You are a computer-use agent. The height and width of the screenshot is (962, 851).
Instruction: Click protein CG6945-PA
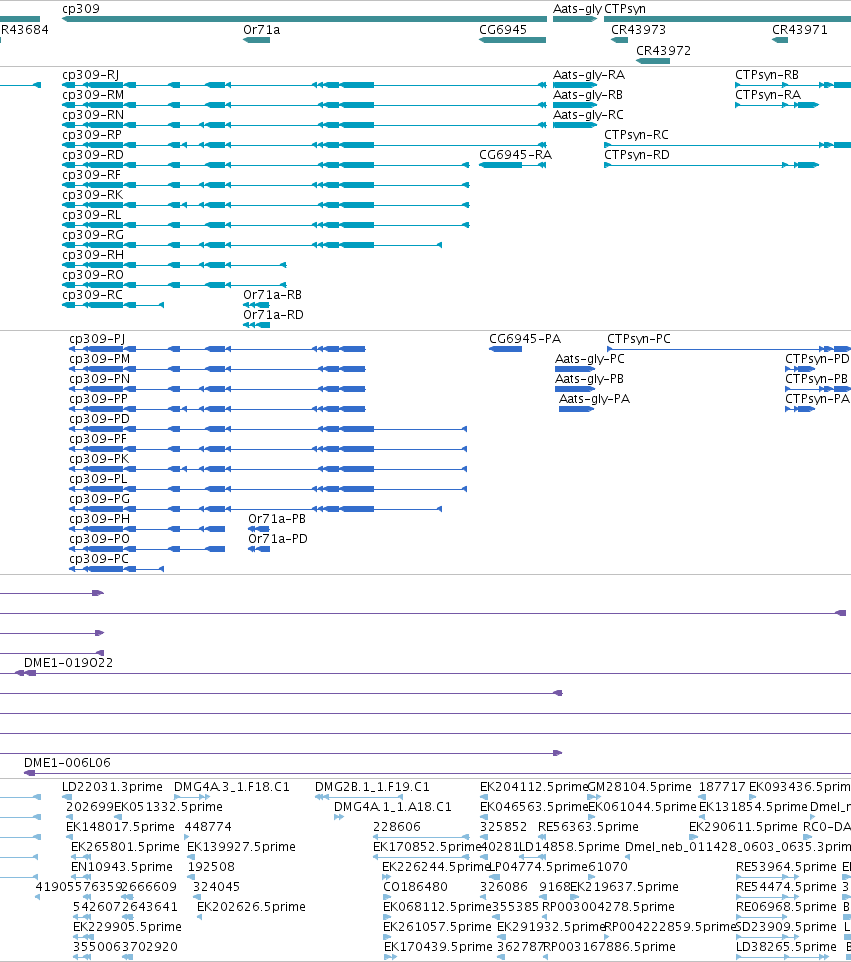coord(506,349)
